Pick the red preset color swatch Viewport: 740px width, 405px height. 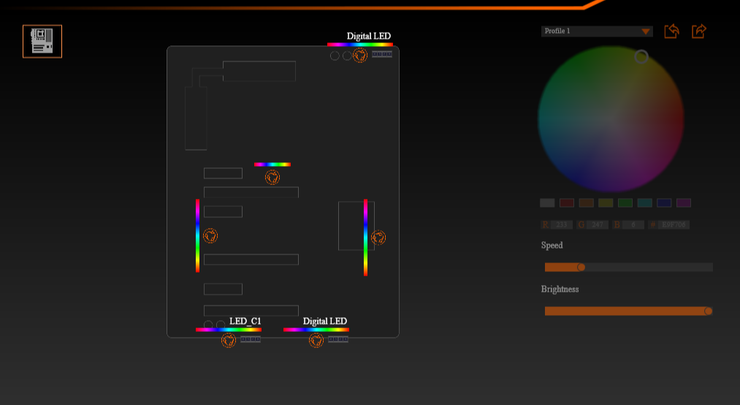point(567,203)
